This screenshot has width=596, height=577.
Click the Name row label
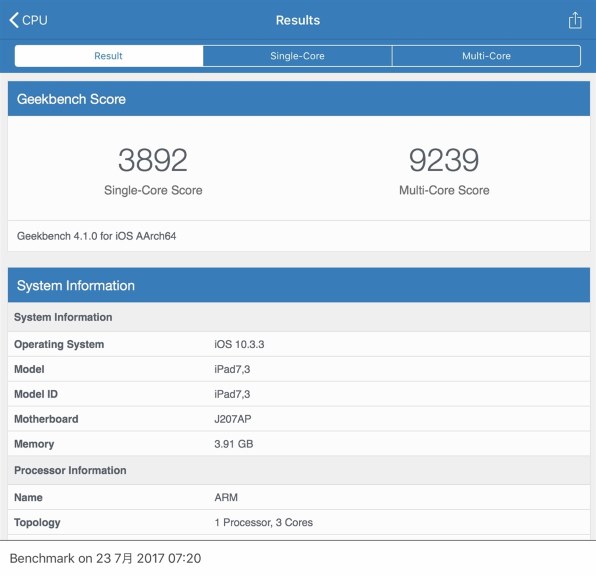[x=28, y=497]
